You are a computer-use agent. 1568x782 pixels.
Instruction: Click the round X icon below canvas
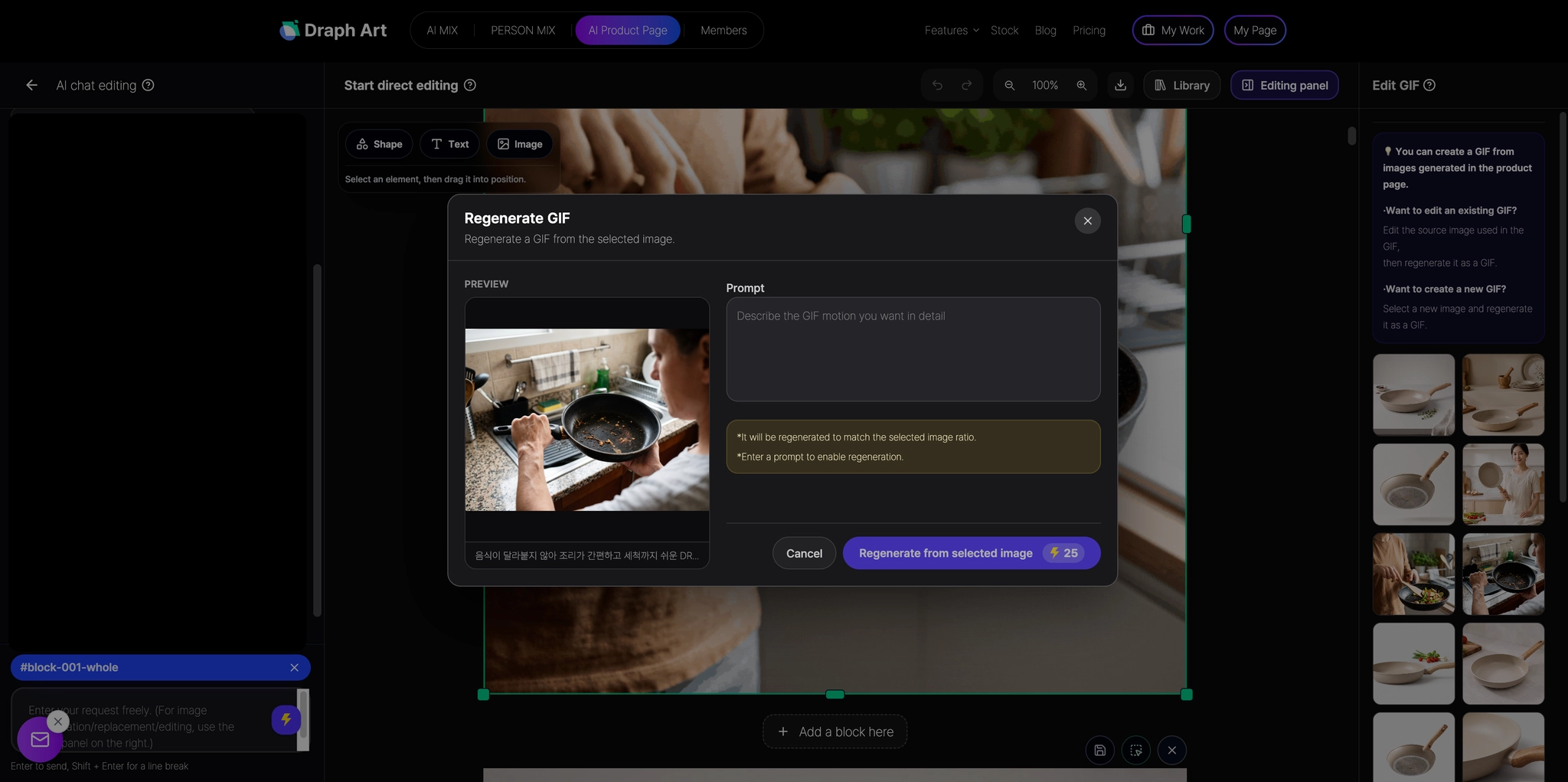point(1172,751)
